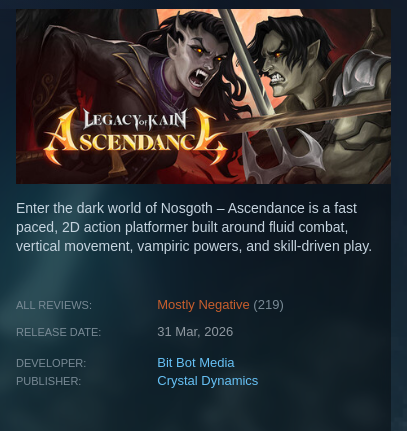Click the (219) review count

(268, 305)
